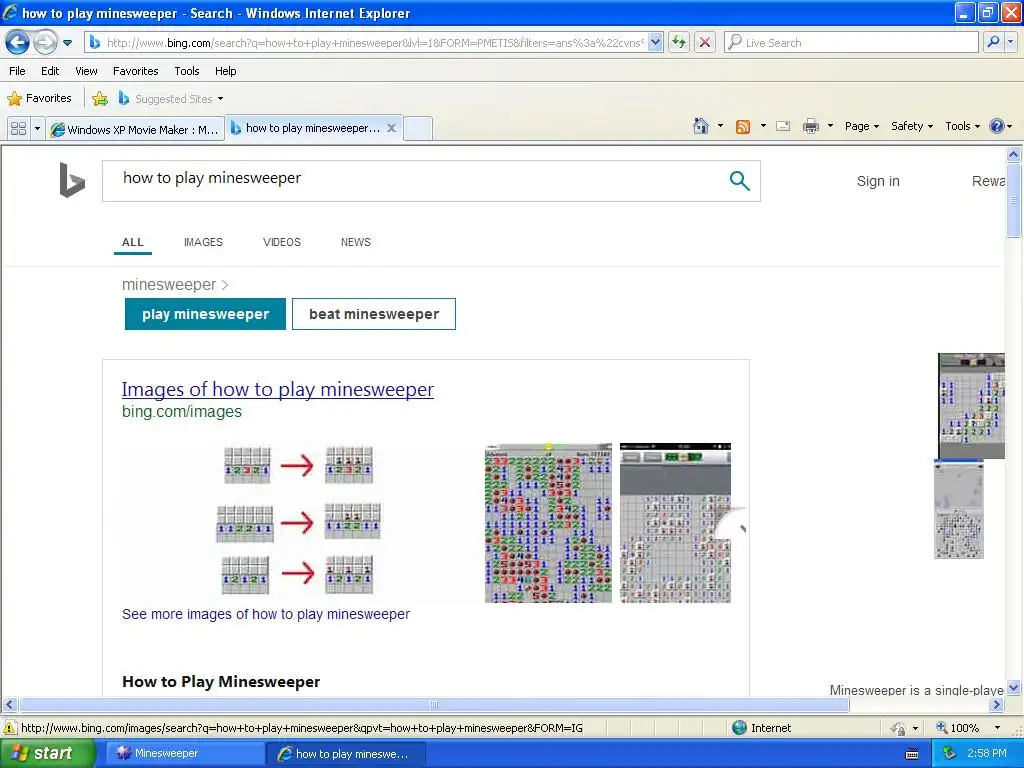
Task: Click the Windows start button
Action: (46, 753)
